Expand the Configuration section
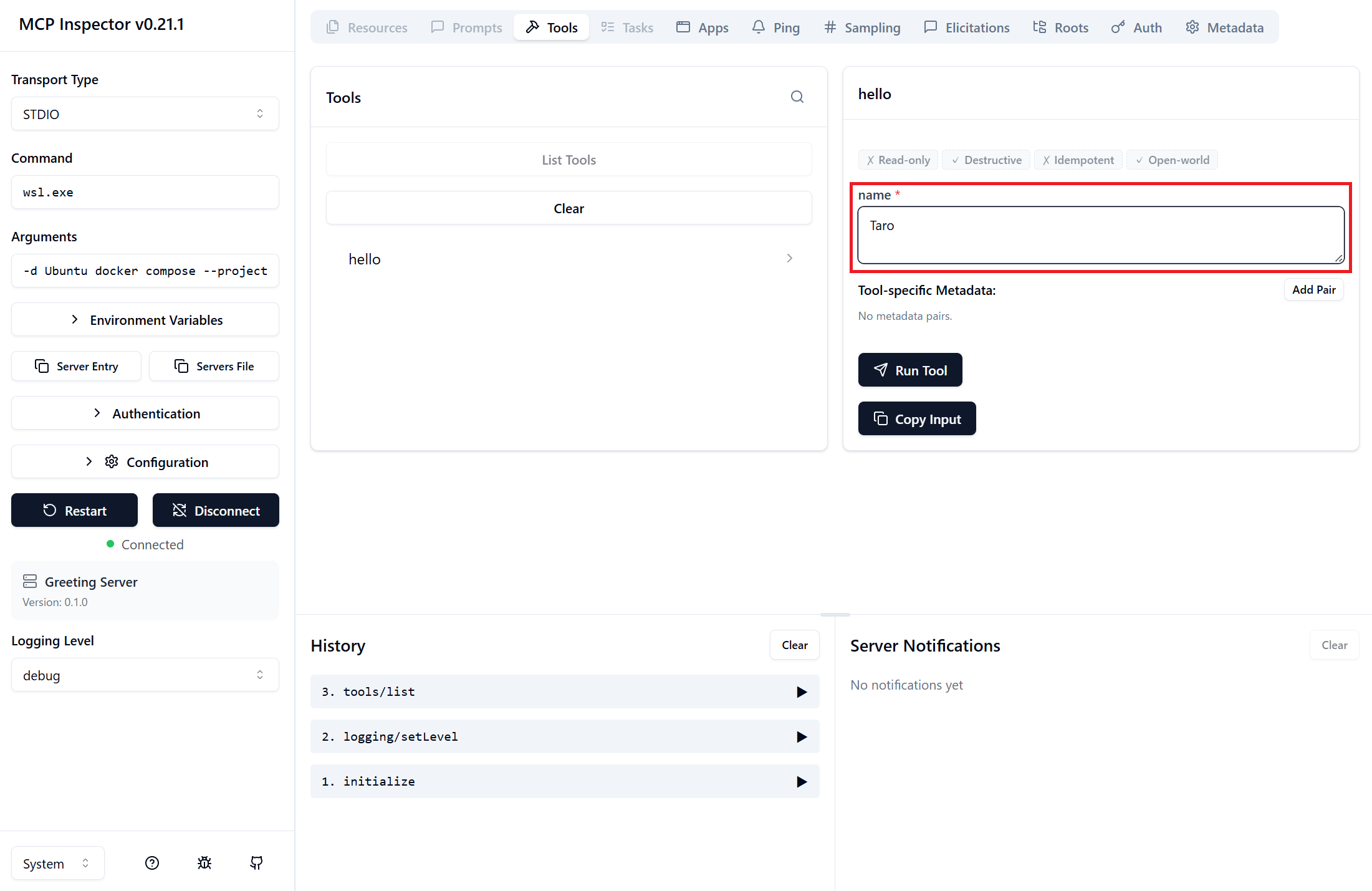The width and height of the screenshot is (1372, 891). click(145, 462)
